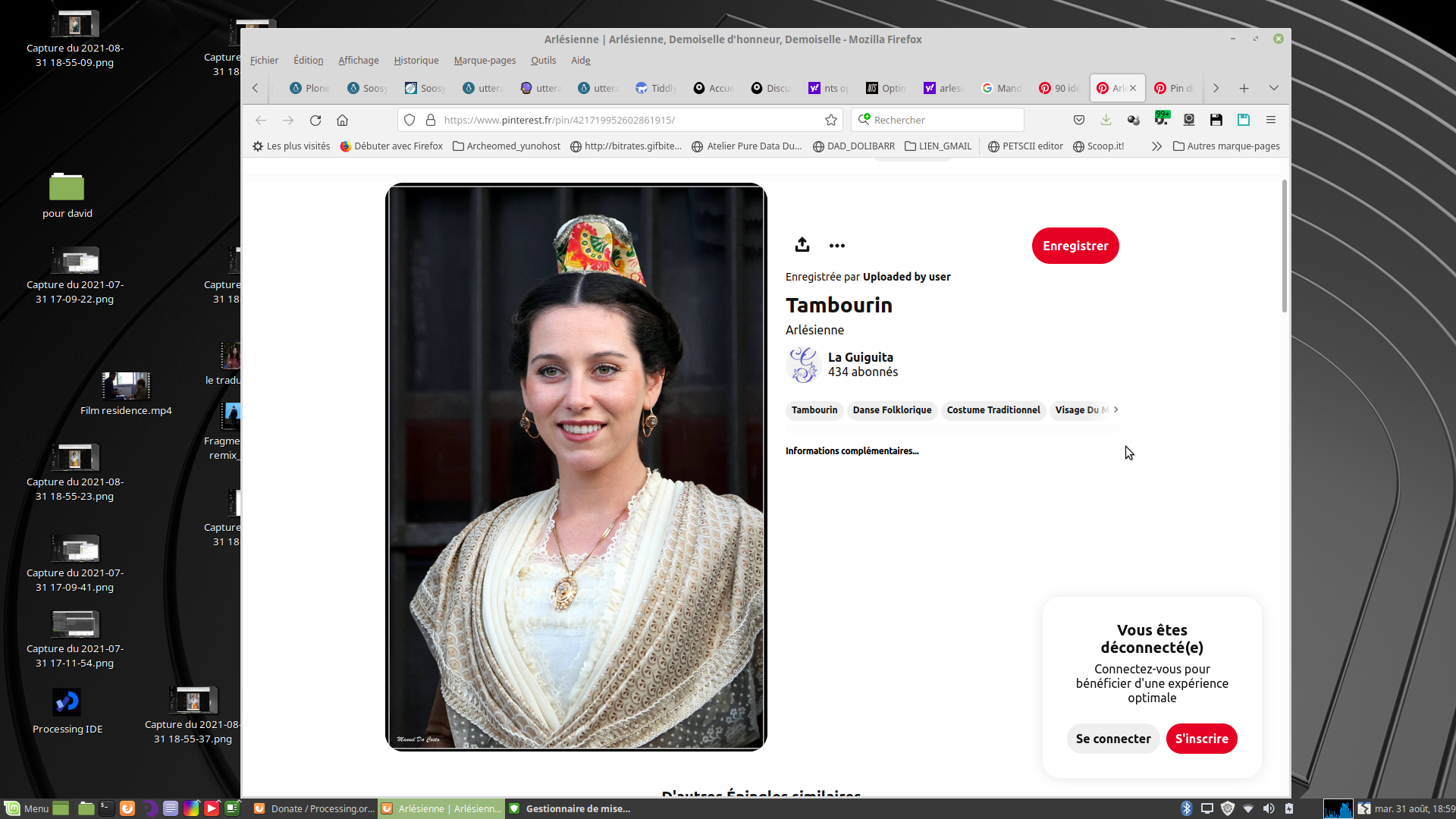Switch to the '90 idé' Pinterest tab

point(1059,88)
